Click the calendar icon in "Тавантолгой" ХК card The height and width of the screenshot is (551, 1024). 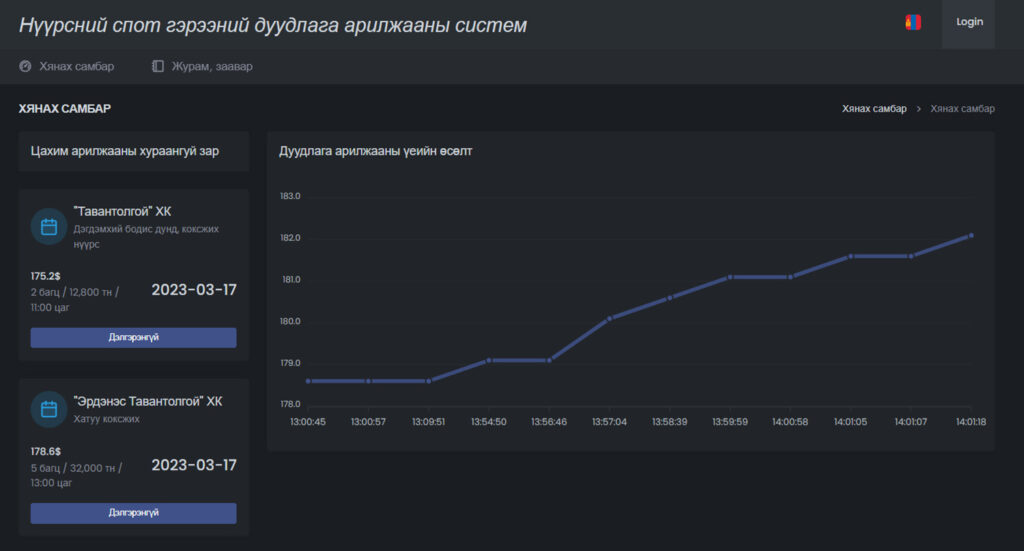pos(49,227)
